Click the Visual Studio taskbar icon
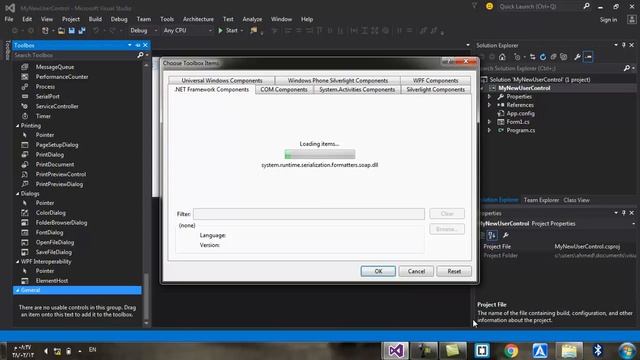Viewport: 640px width, 360px height. [x=396, y=351]
